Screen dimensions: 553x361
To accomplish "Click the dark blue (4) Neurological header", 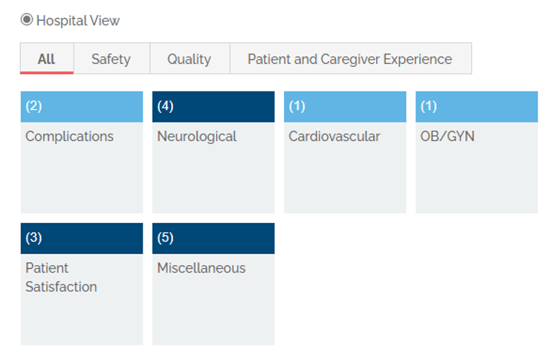I will point(213,107).
